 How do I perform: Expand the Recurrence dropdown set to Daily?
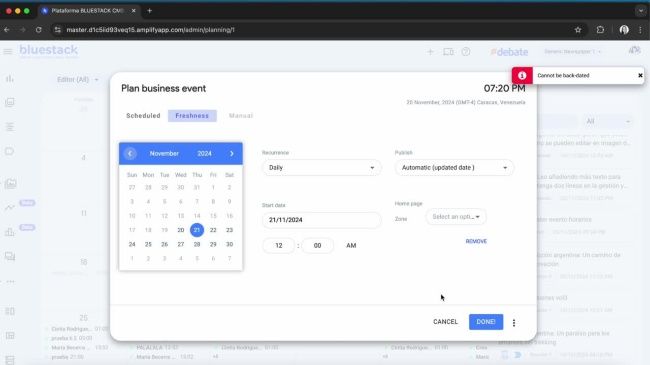click(322, 168)
